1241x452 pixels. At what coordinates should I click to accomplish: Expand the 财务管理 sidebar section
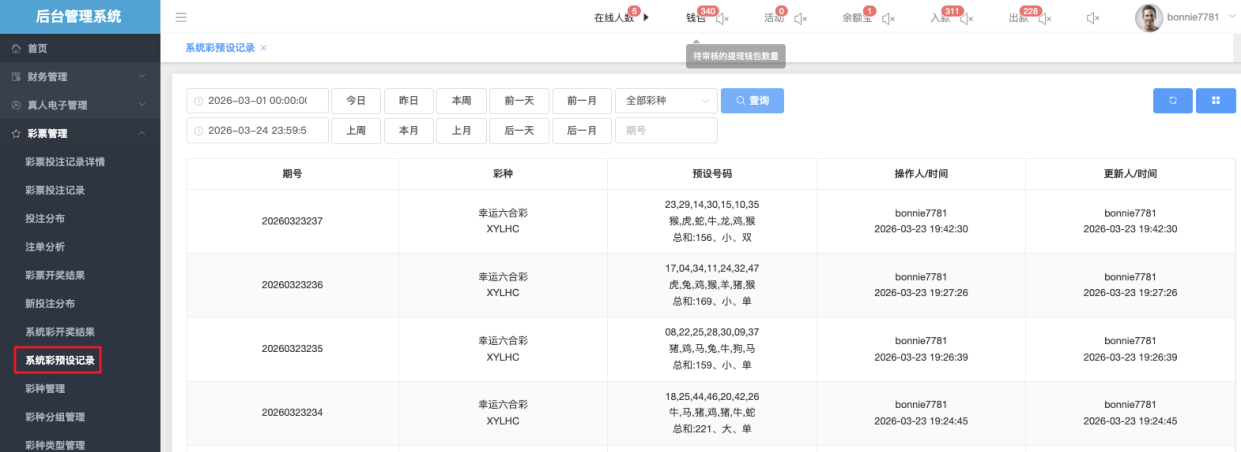(80, 76)
